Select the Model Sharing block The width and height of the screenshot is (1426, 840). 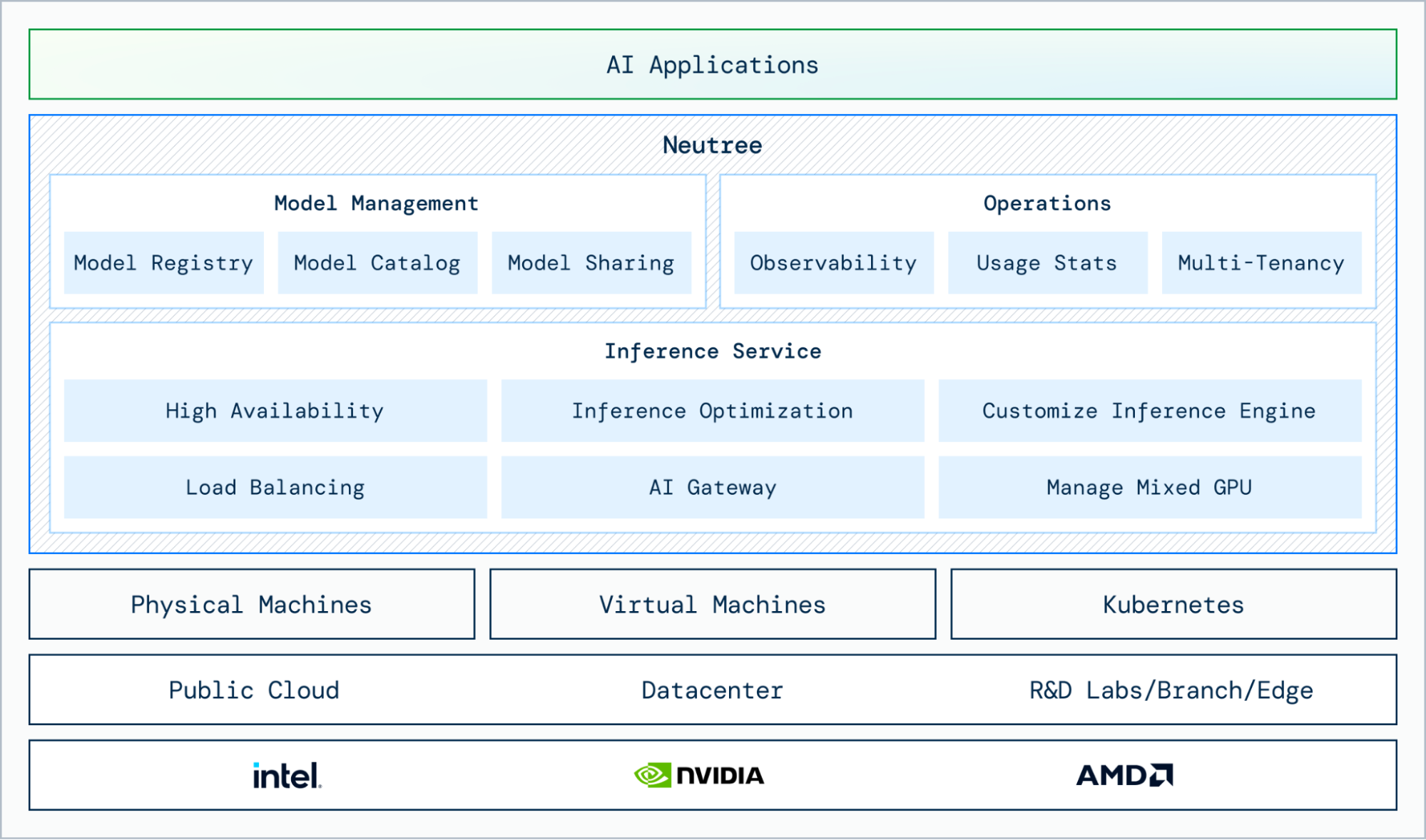pos(591,263)
